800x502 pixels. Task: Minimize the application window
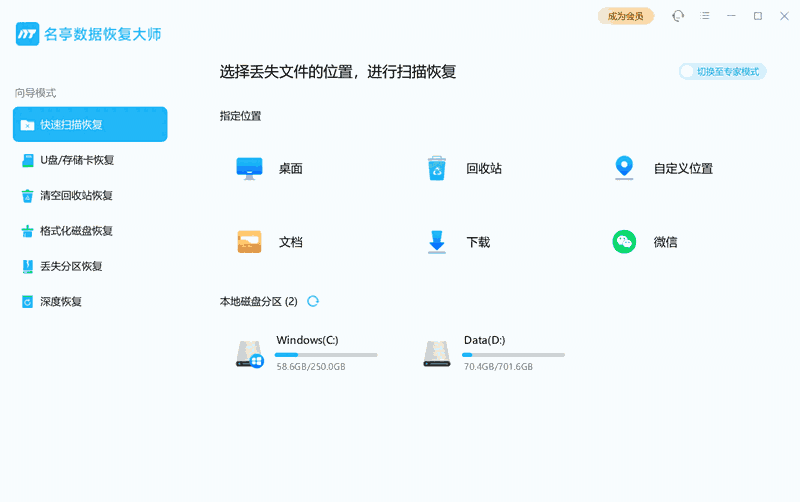[731, 16]
